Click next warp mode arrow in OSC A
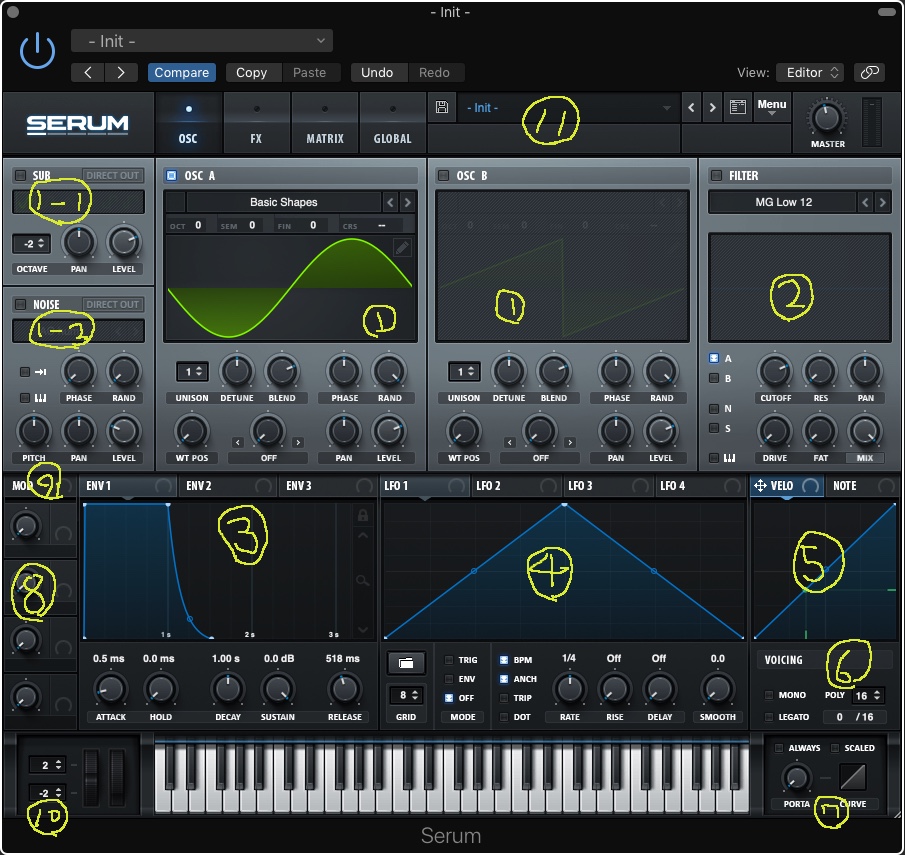This screenshot has height=855, width=905. (x=298, y=442)
